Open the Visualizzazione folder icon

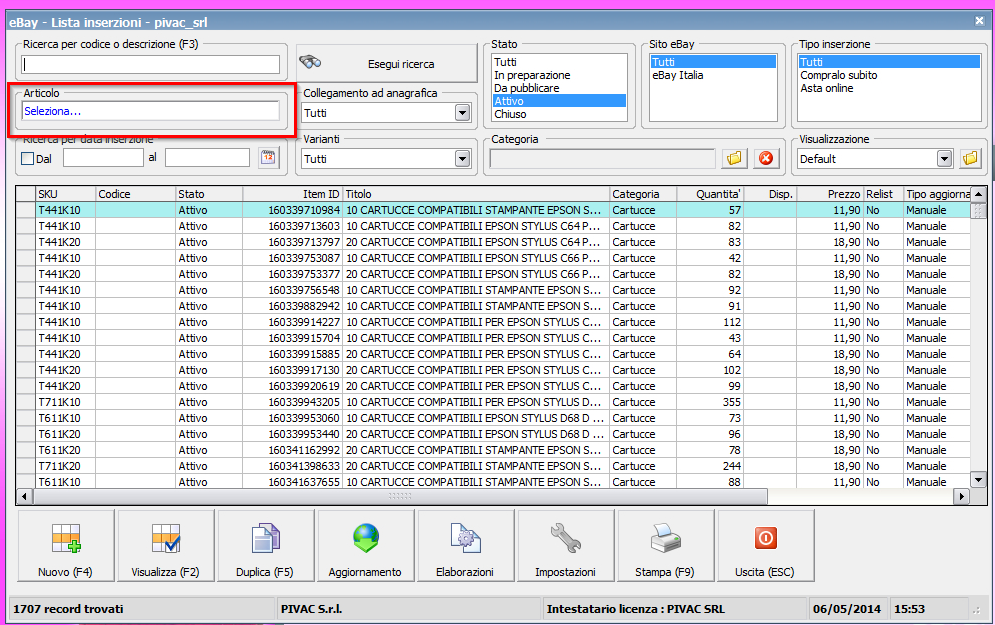tap(970, 158)
